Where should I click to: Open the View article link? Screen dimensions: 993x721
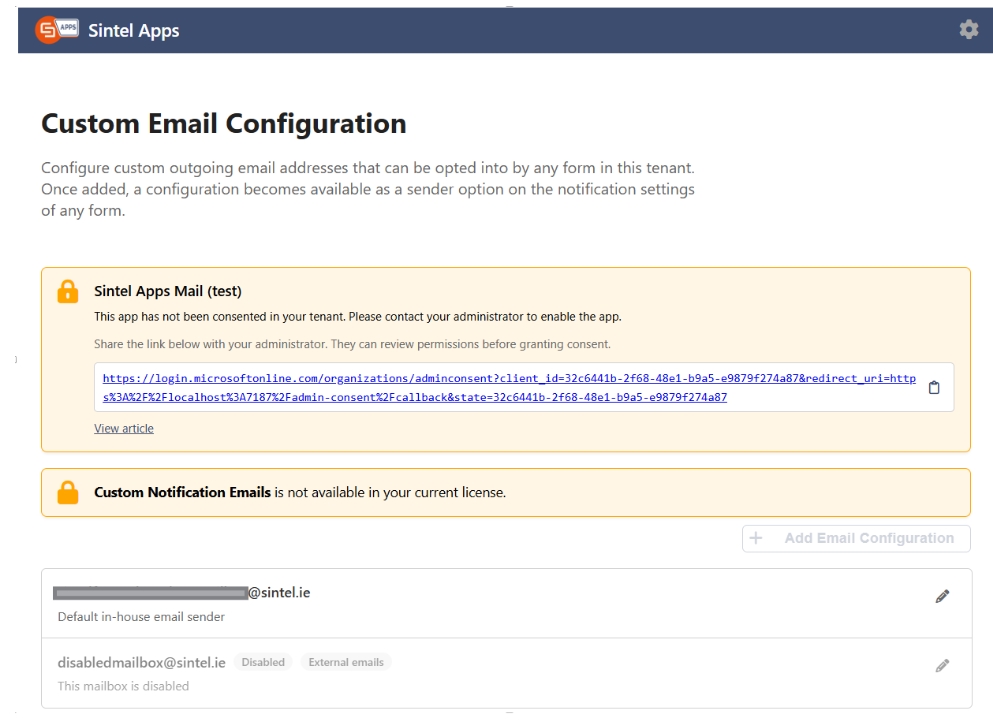point(123,428)
